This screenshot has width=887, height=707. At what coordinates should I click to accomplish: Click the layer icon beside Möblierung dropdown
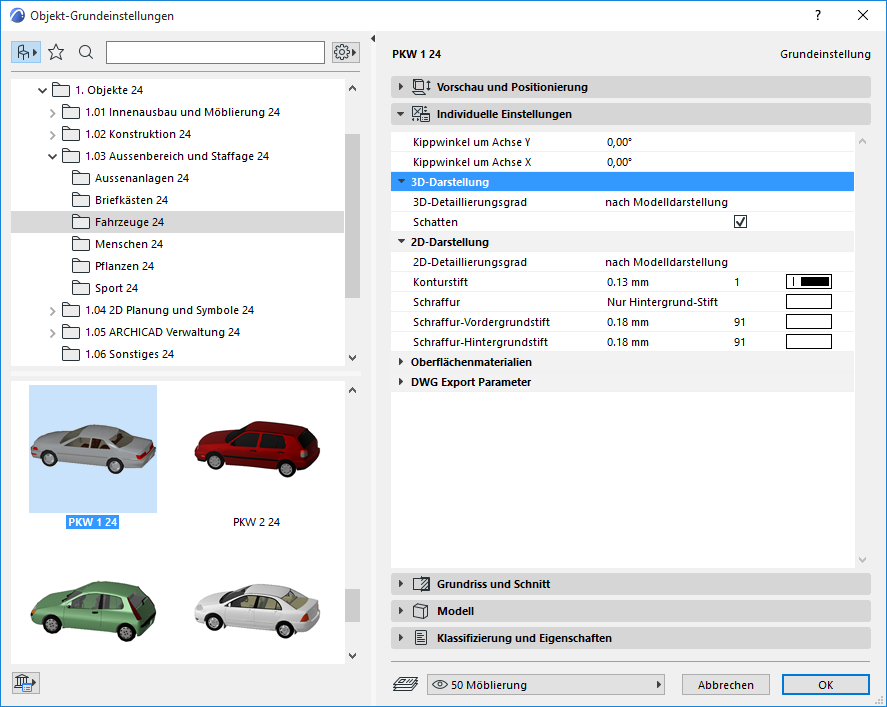click(x=405, y=685)
